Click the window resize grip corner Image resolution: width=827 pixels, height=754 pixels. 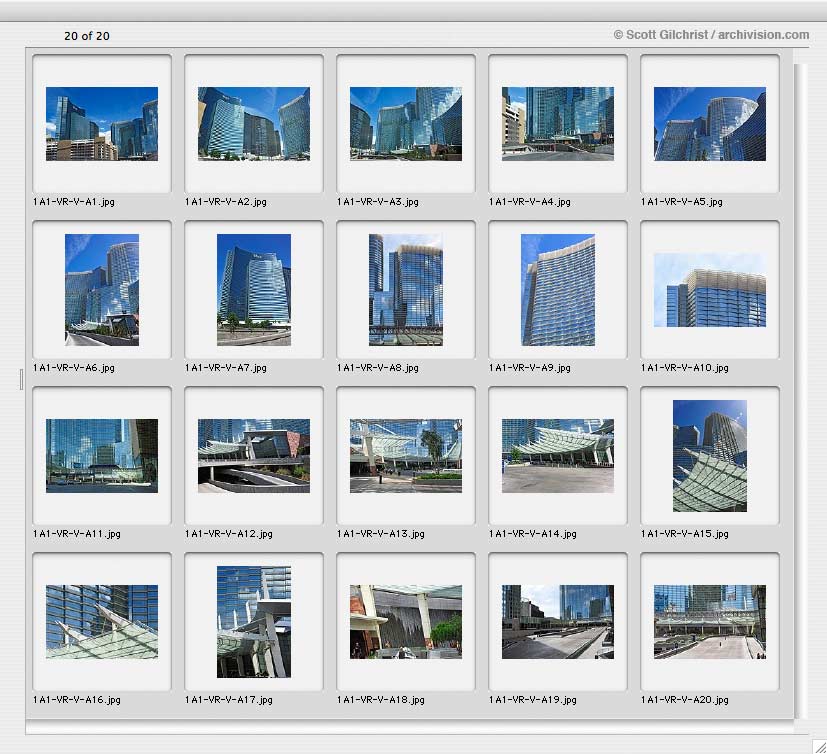click(x=819, y=746)
